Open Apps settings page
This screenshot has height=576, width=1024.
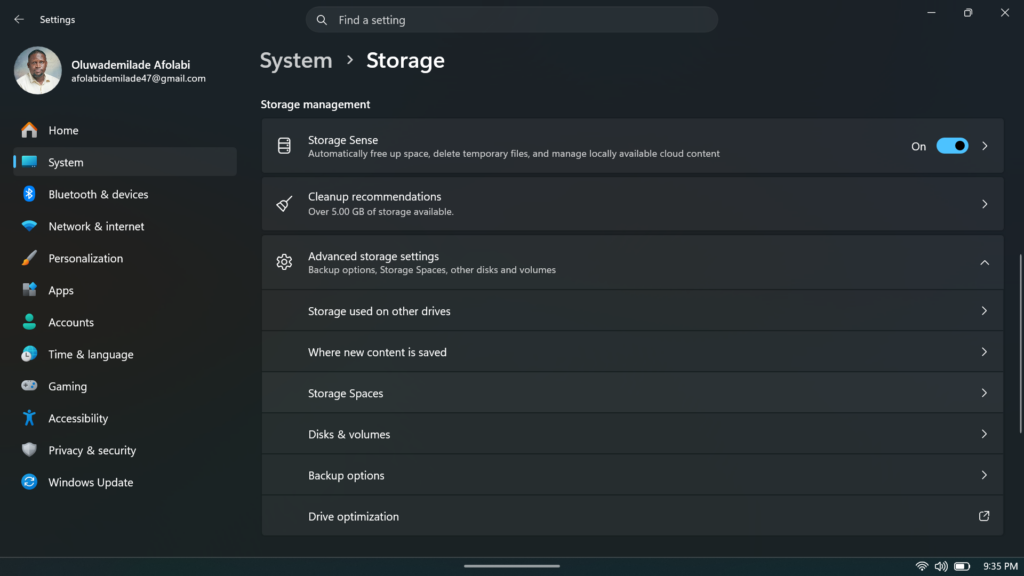click(x=125, y=290)
